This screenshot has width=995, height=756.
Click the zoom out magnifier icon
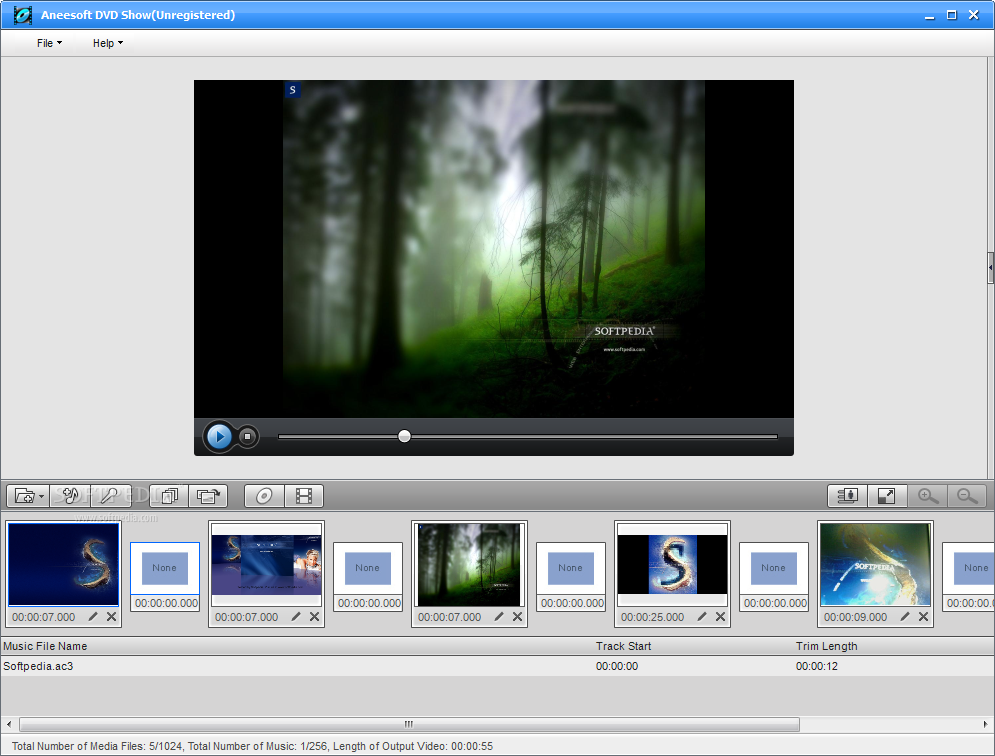967,496
